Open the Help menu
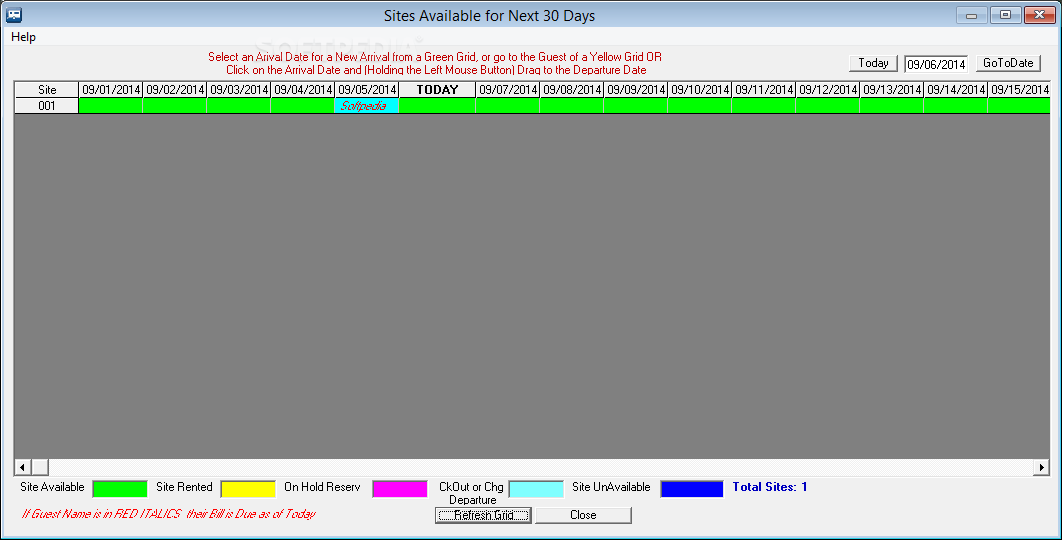Image resolution: width=1062 pixels, height=540 pixels. 23,37
